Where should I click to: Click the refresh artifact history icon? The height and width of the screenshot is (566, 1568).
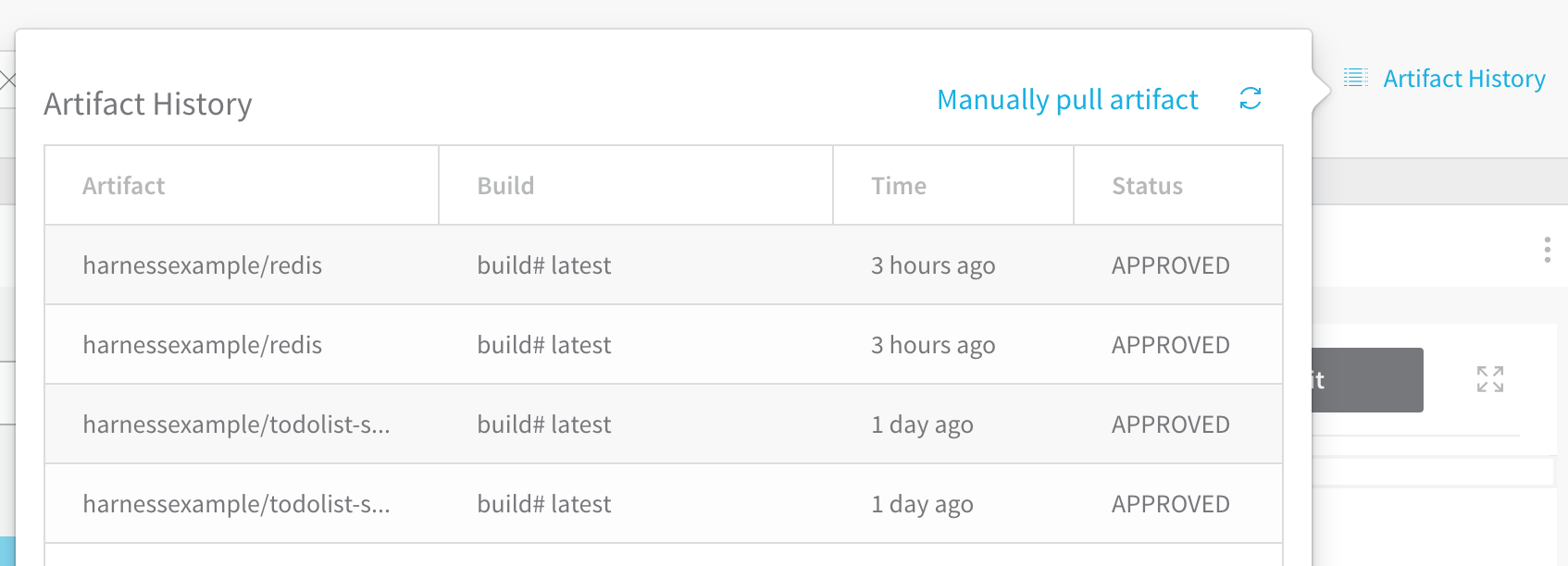(1251, 99)
